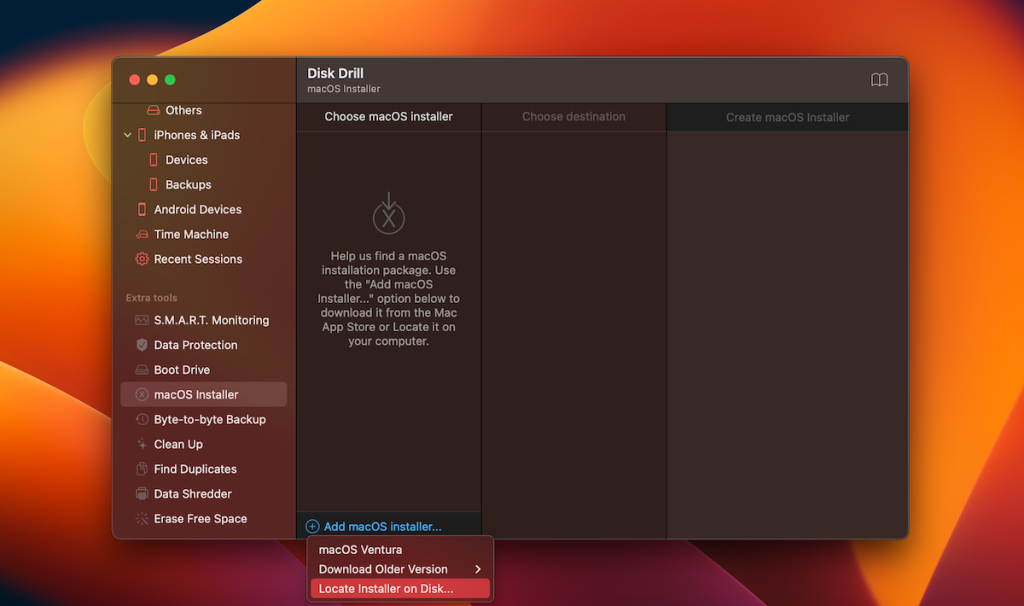Screen dimensions: 1024x606
Task: Open the Create macOS Installer step
Action: click(x=786, y=117)
